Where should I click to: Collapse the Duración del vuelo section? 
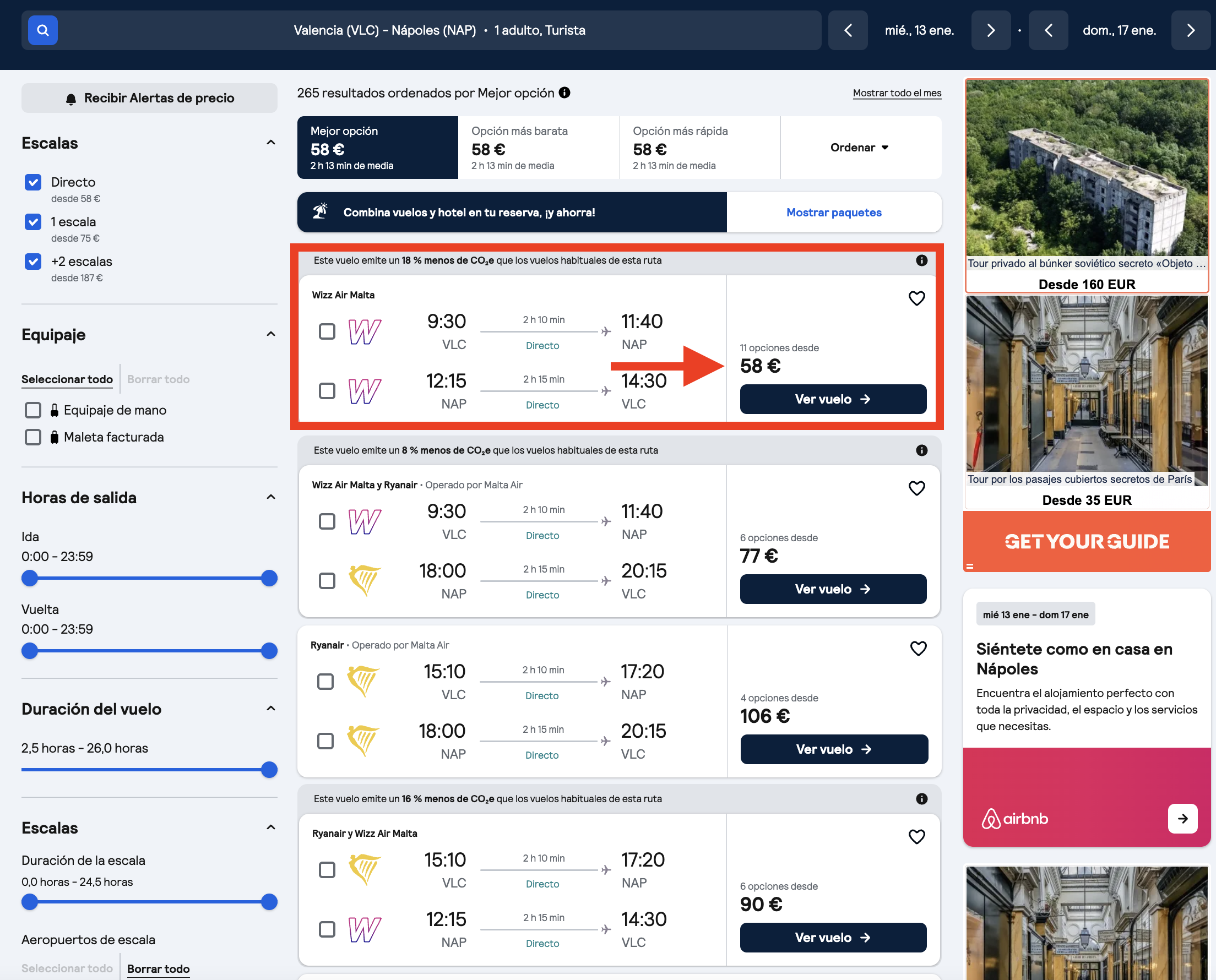(x=271, y=709)
